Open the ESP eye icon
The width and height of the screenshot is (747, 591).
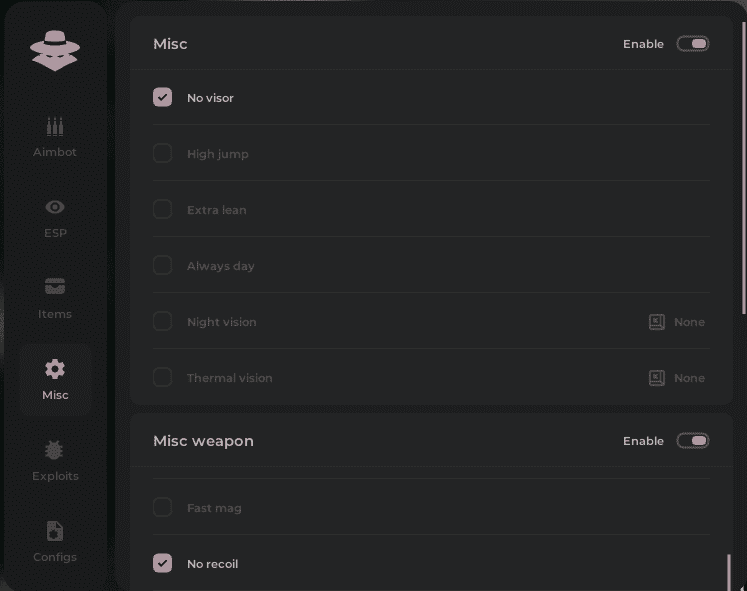pyautogui.click(x=55, y=207)
